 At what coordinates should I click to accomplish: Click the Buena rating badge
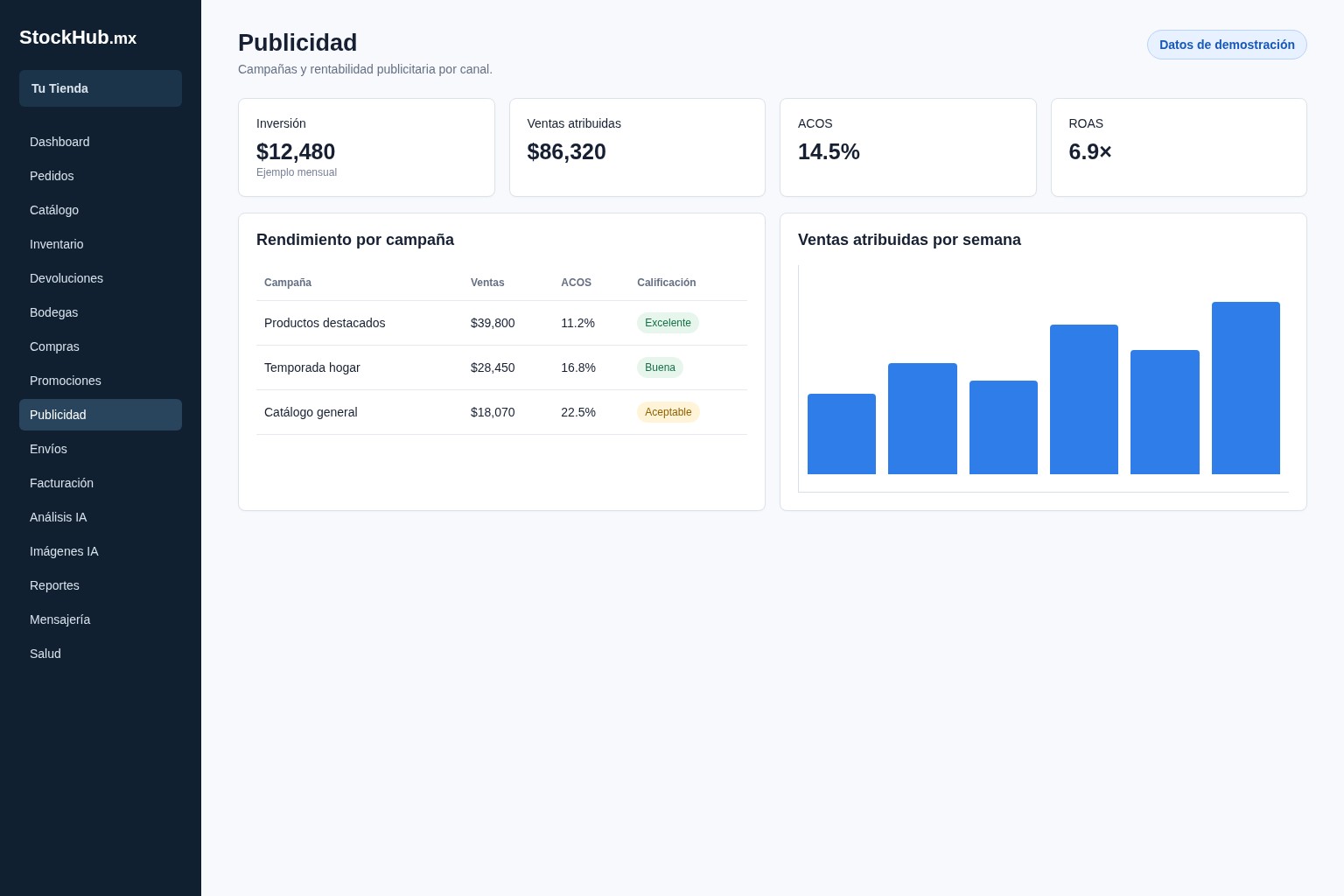tap(660, 367)
